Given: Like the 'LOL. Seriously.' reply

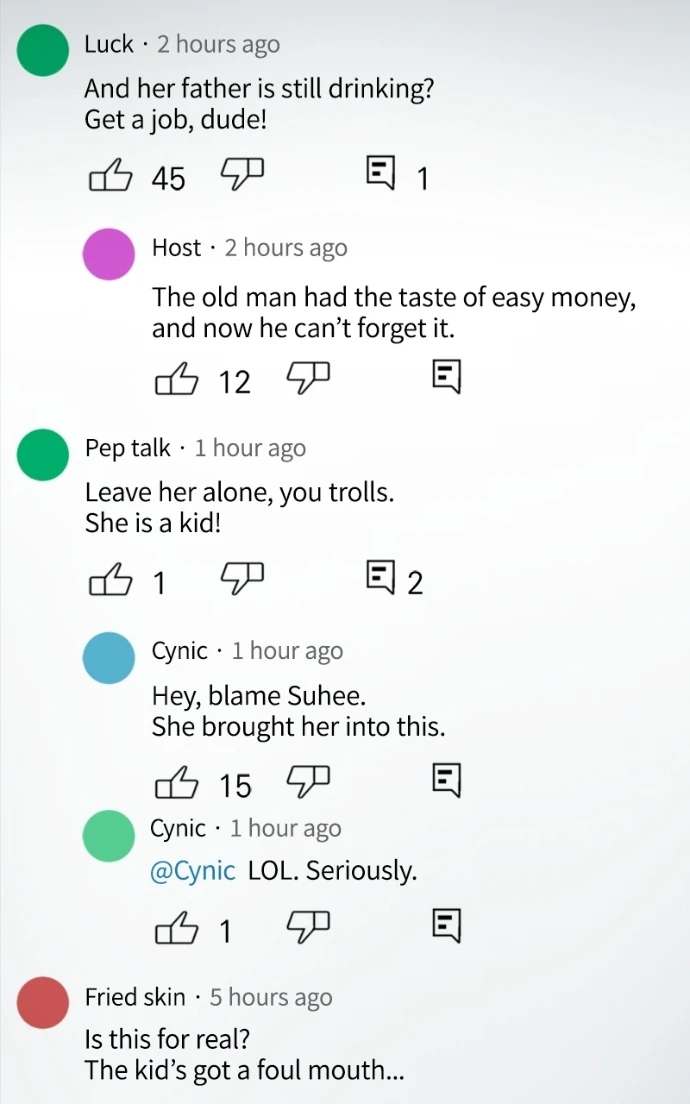Looking at the screenshot, I should point(177,930).
